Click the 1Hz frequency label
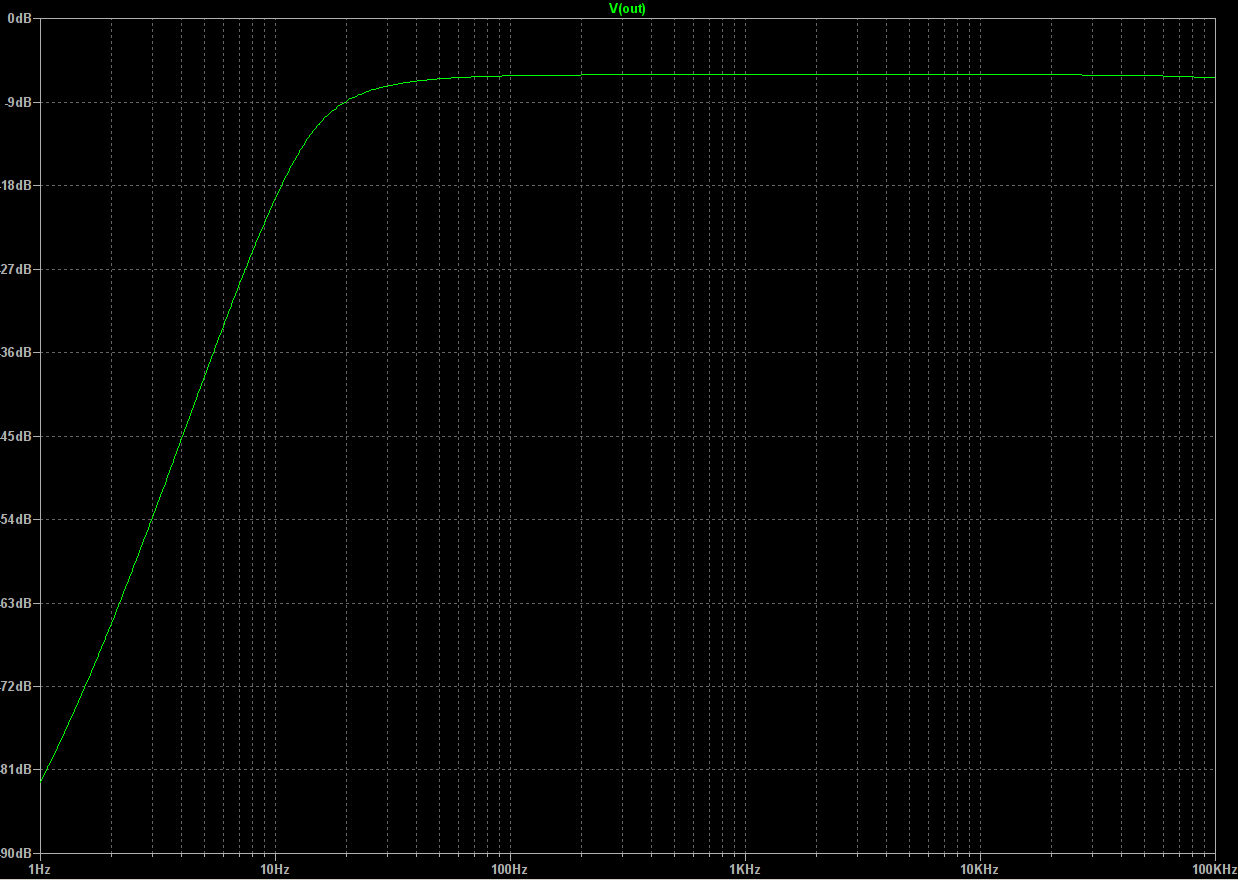The height and width of the screenshot is (880, 1238). coord(39,870)
